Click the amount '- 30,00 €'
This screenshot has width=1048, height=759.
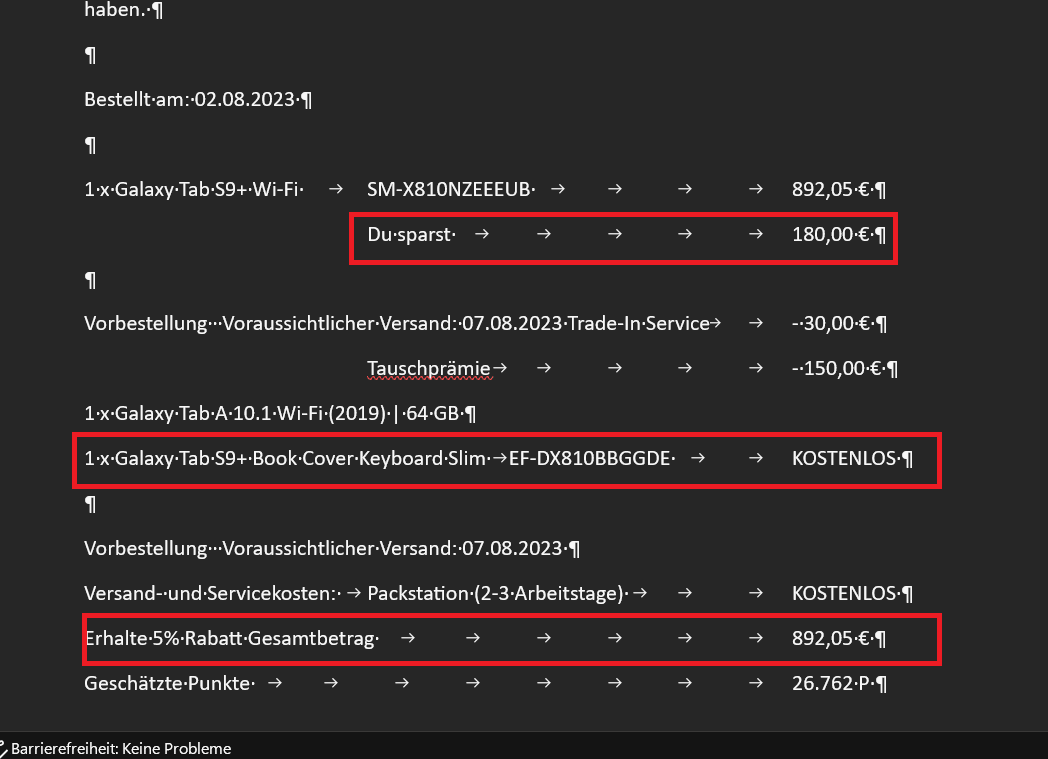coord(830,323)
